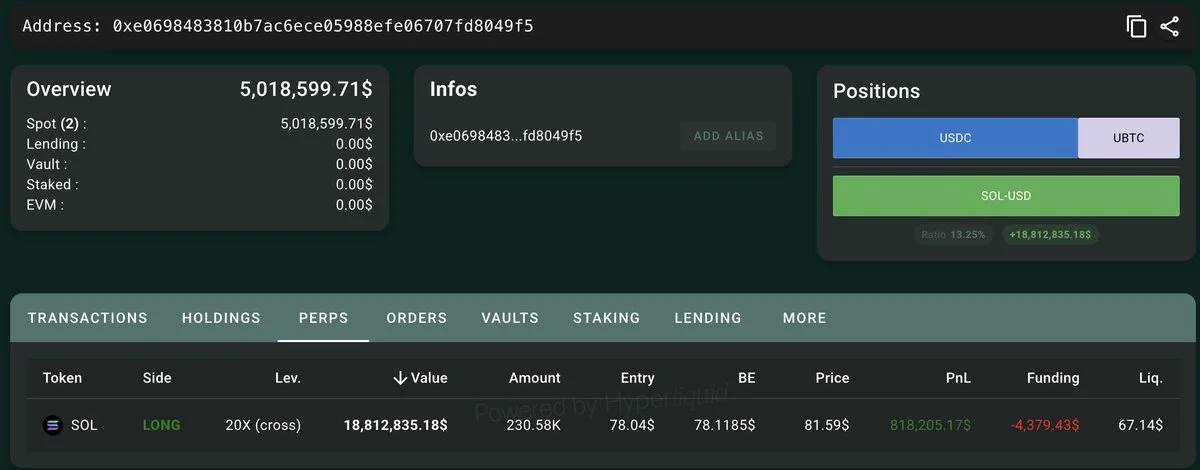
Task: Select the blue USDC position bar
Action: (955, 138)
